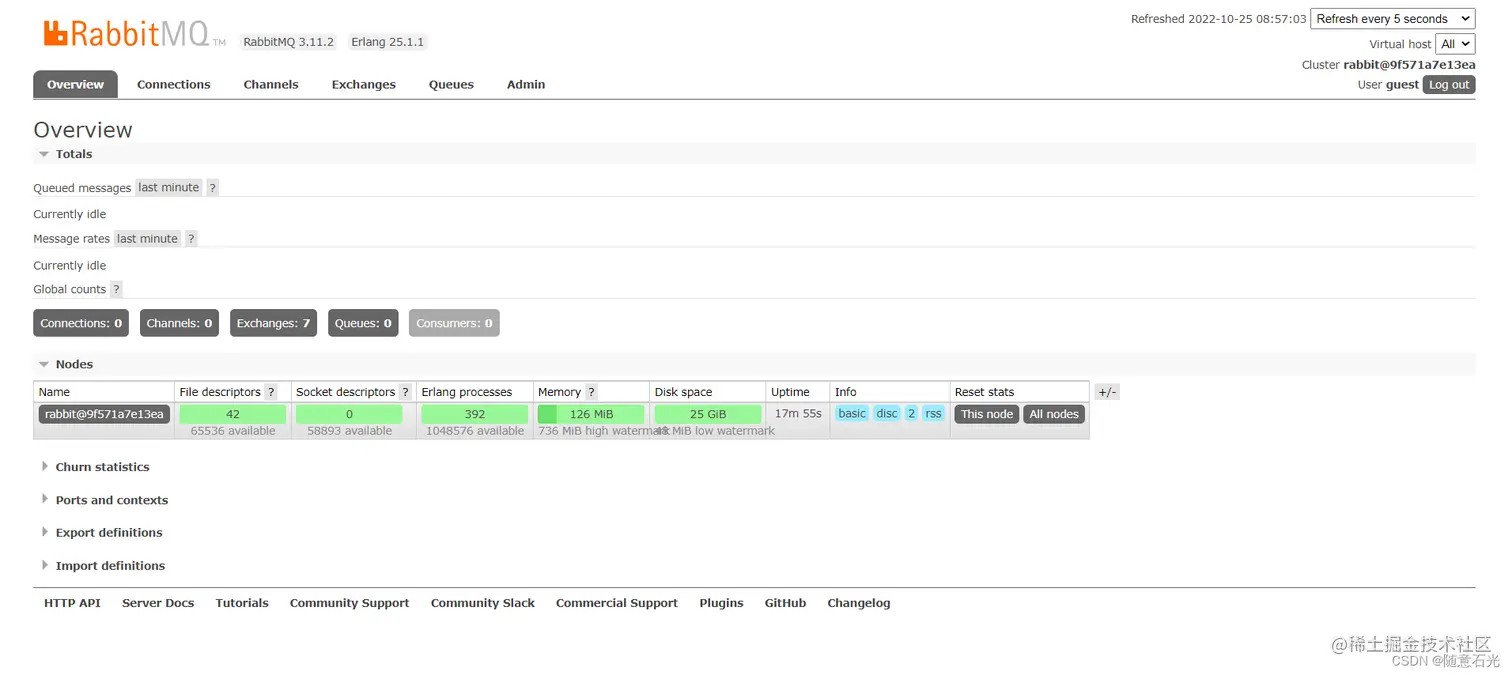Open GitHub footer link
The image size is (1512, 675).
(786, 603)
